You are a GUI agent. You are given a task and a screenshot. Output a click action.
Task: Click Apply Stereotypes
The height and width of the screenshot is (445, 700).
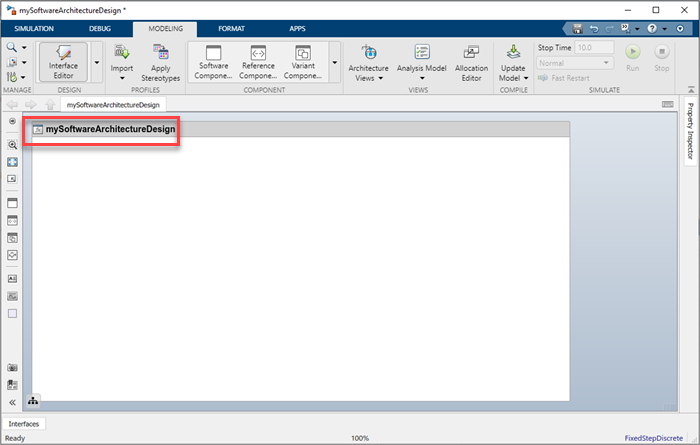coord(161,62)
